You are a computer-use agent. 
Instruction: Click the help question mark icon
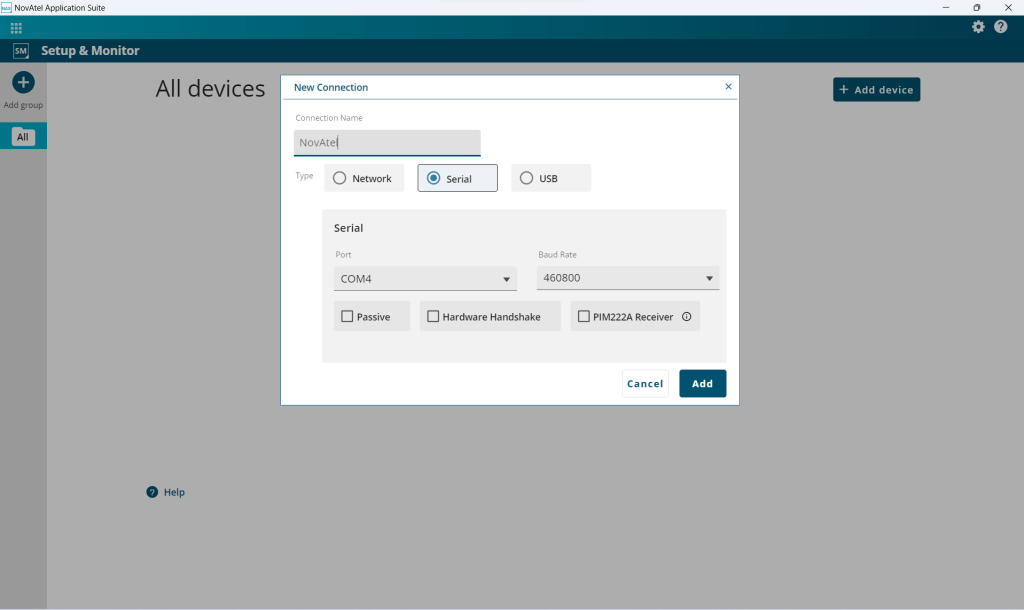click(1000, 27)
